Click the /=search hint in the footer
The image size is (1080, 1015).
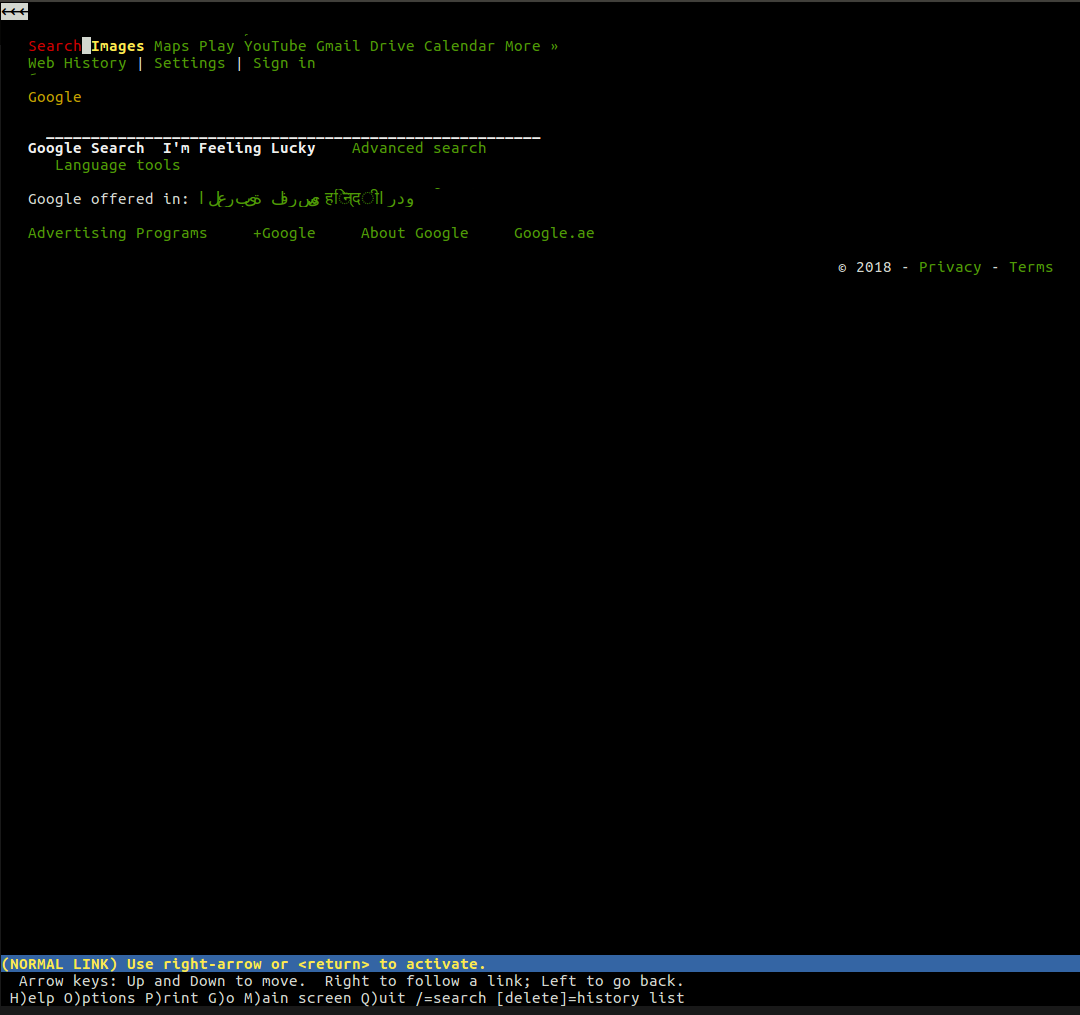pyautogui.click(x=450, y=998)
